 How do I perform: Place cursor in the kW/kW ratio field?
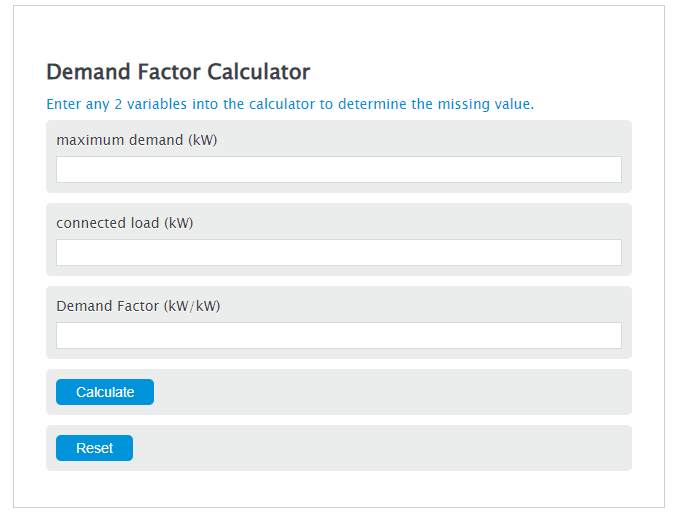point(338,335)
